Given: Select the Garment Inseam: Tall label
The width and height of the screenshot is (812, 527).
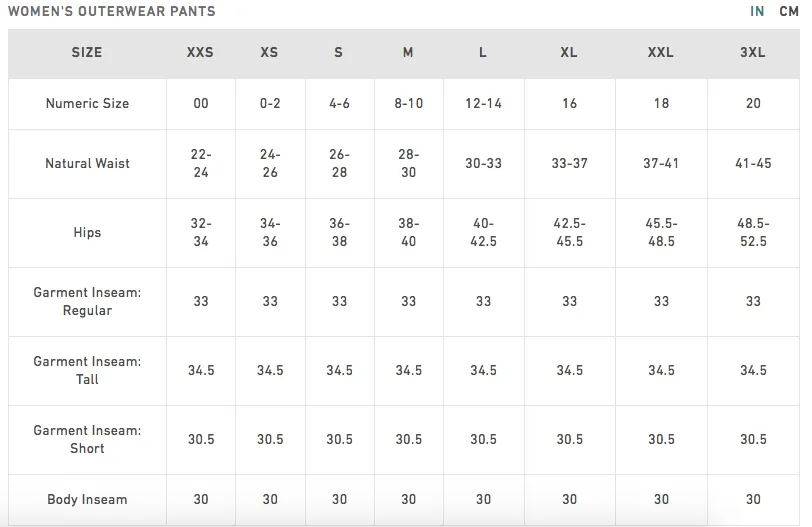Looking at the screenshot, I should pyautogui.click(x=87, y=370).
